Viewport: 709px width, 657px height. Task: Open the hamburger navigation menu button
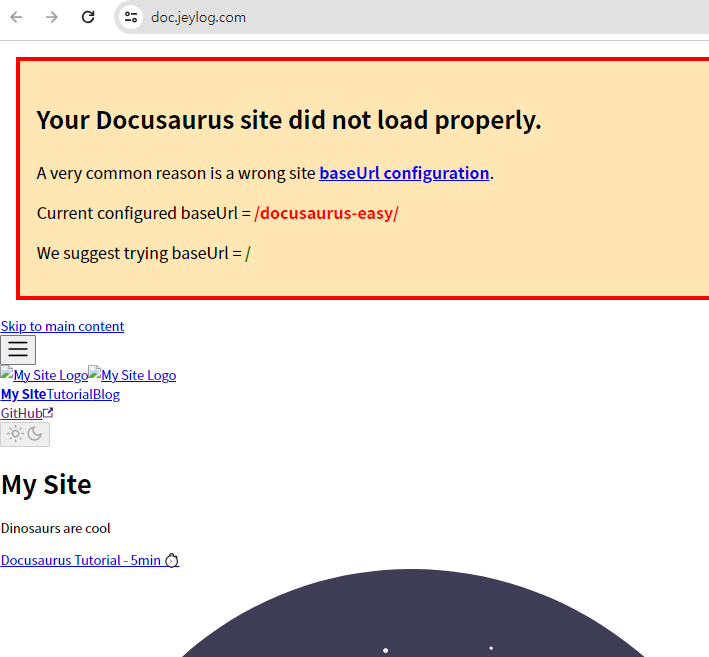tap(18, 350)
